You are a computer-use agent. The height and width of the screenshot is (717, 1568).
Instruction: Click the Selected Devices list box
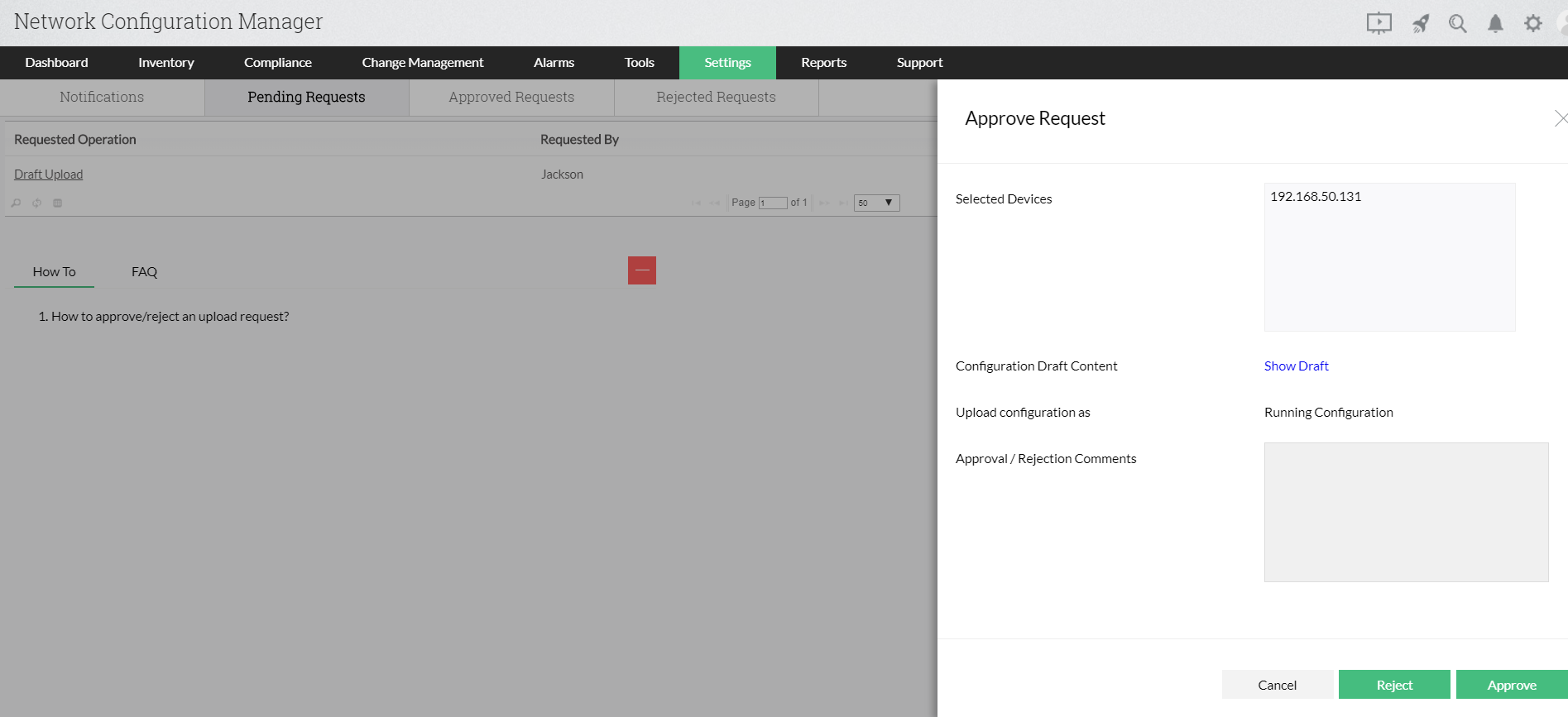click(1389, 257)
